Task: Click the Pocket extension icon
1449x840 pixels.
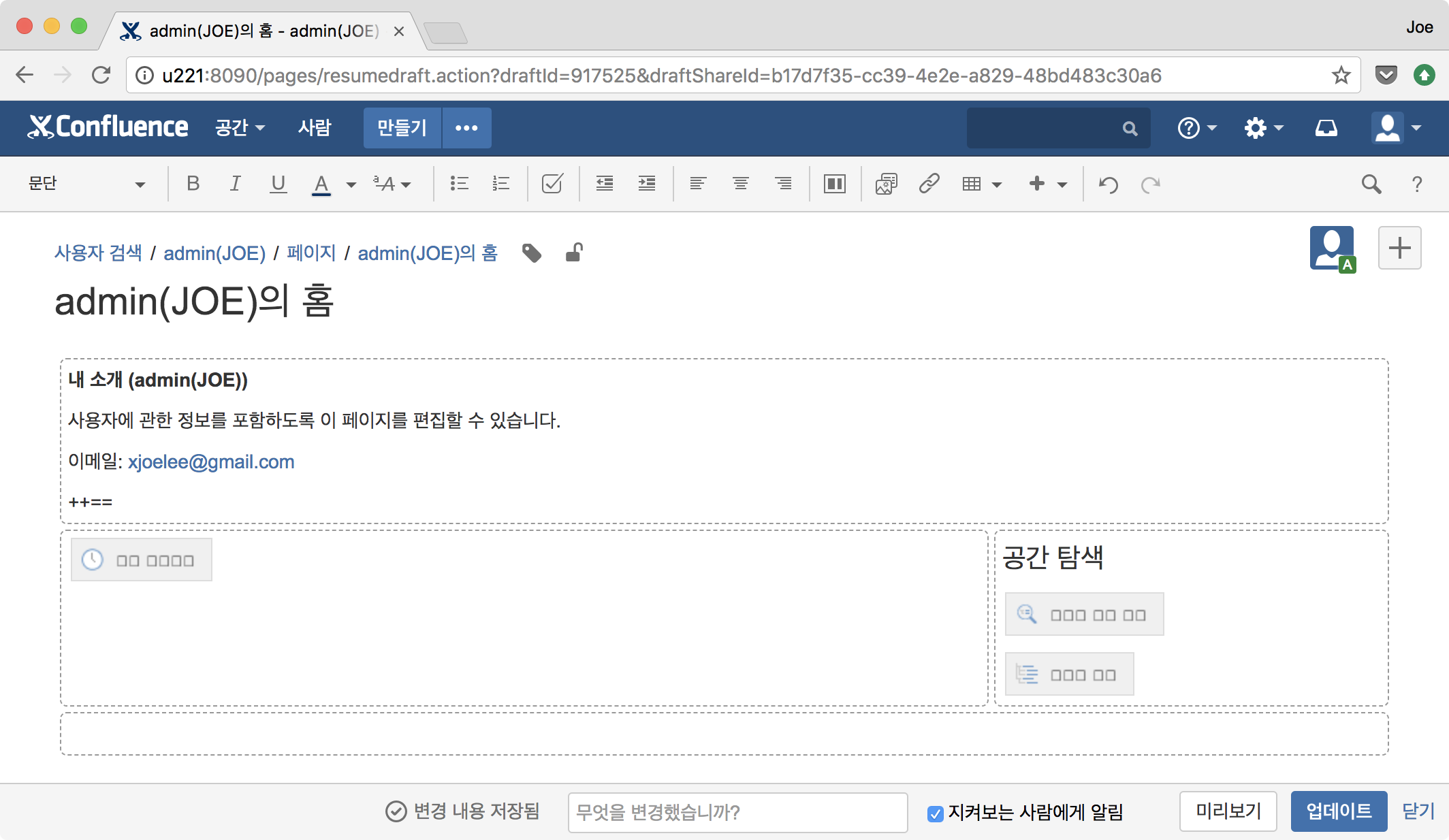Action: click(x=1386, y=75)
